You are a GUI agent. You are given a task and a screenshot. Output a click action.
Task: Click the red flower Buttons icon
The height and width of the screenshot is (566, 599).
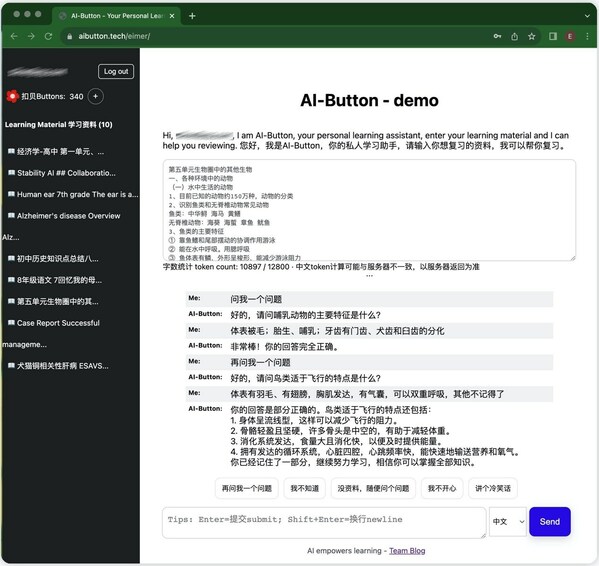[12, 96]
